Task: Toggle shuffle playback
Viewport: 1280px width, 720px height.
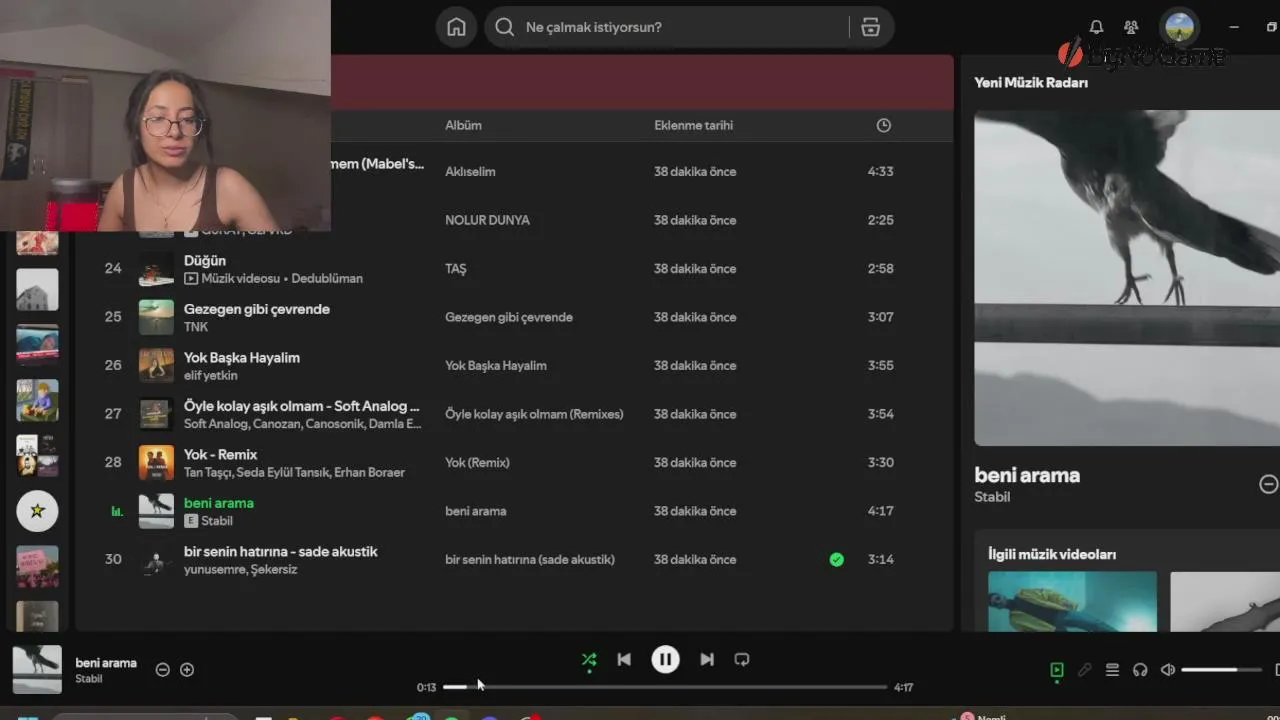Action: point(589,660)
